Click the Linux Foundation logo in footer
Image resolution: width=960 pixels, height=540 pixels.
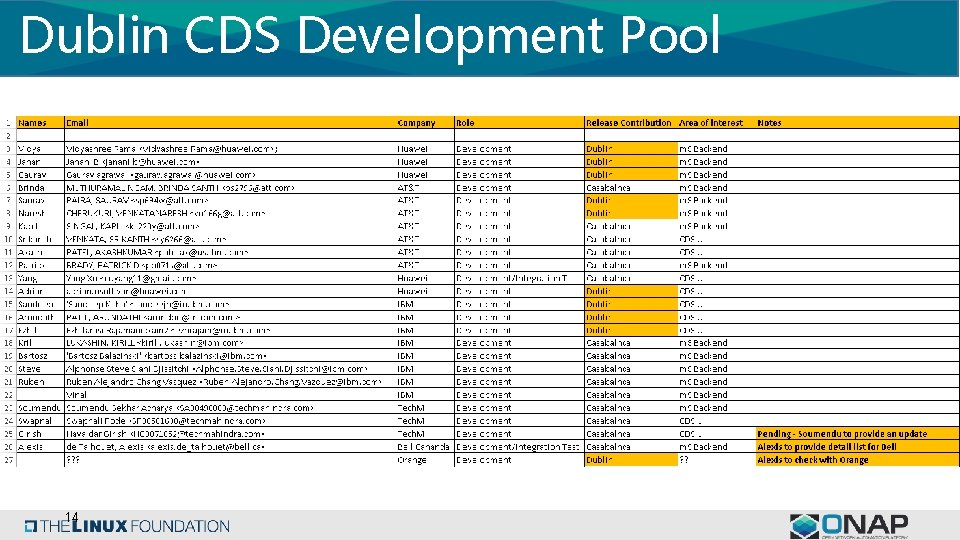(127, 526)
